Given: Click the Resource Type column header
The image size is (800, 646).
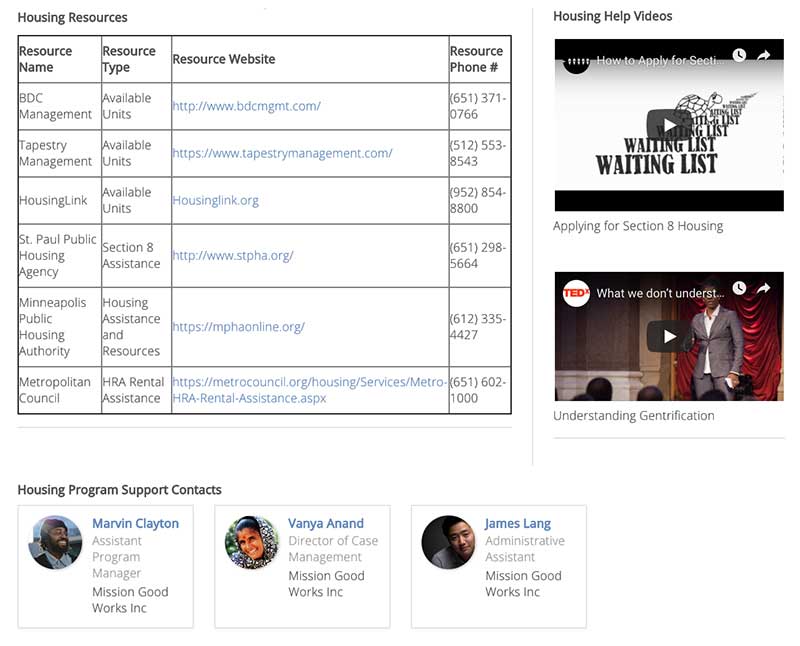Looking at the screenshot, I should pos(136,59).
